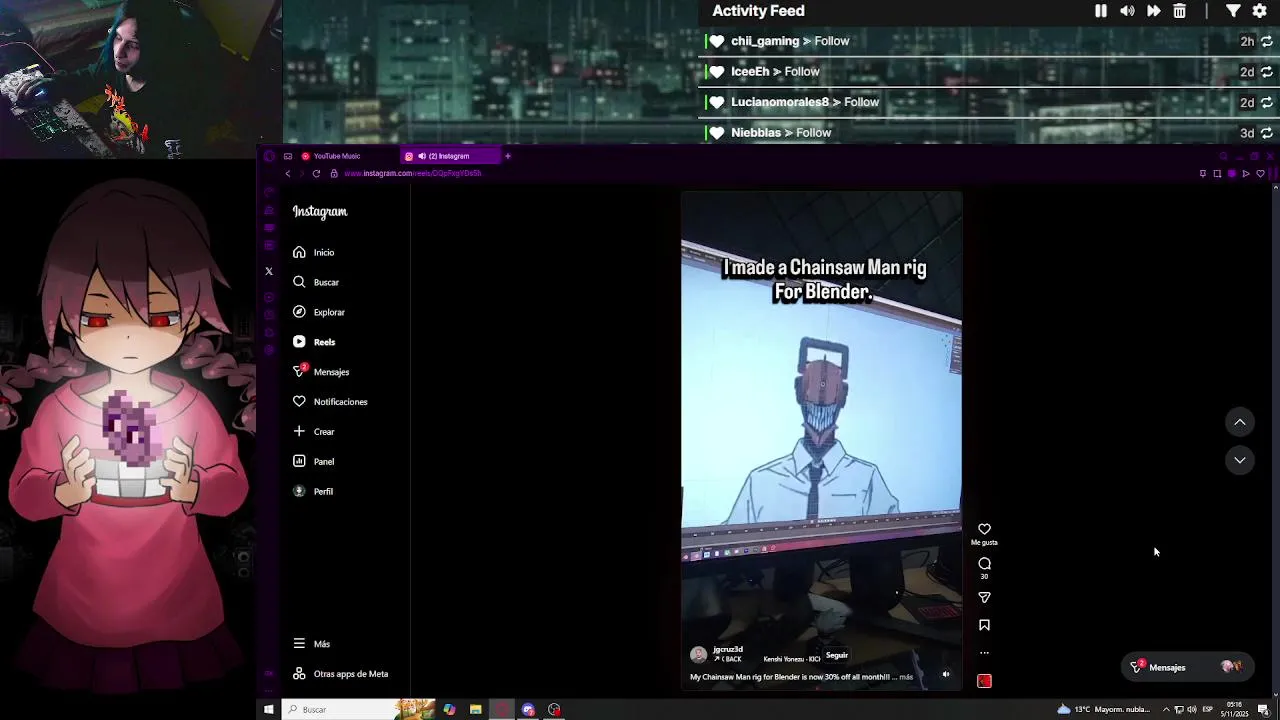Open the browser bookmarks heart icon
The width and height of the screenshot is (1280, 720).
point(1260,174)
